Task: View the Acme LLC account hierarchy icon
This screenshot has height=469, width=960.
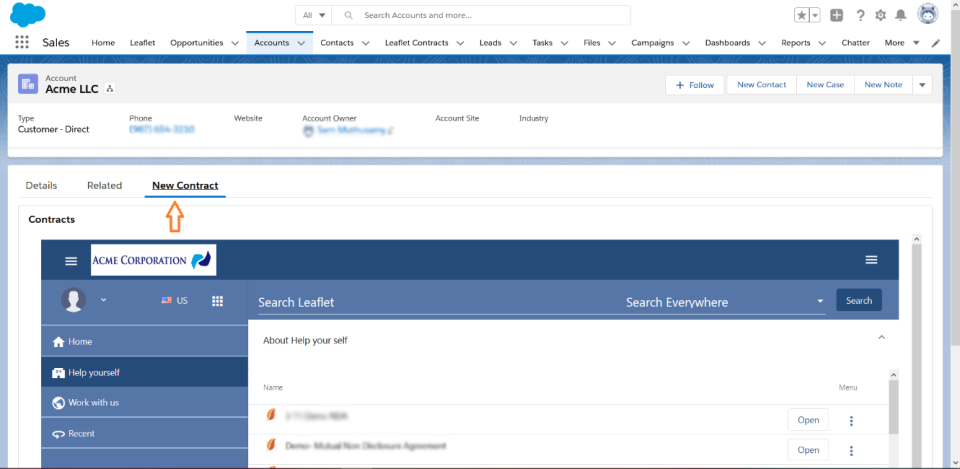Action: (x=110, y=89)
